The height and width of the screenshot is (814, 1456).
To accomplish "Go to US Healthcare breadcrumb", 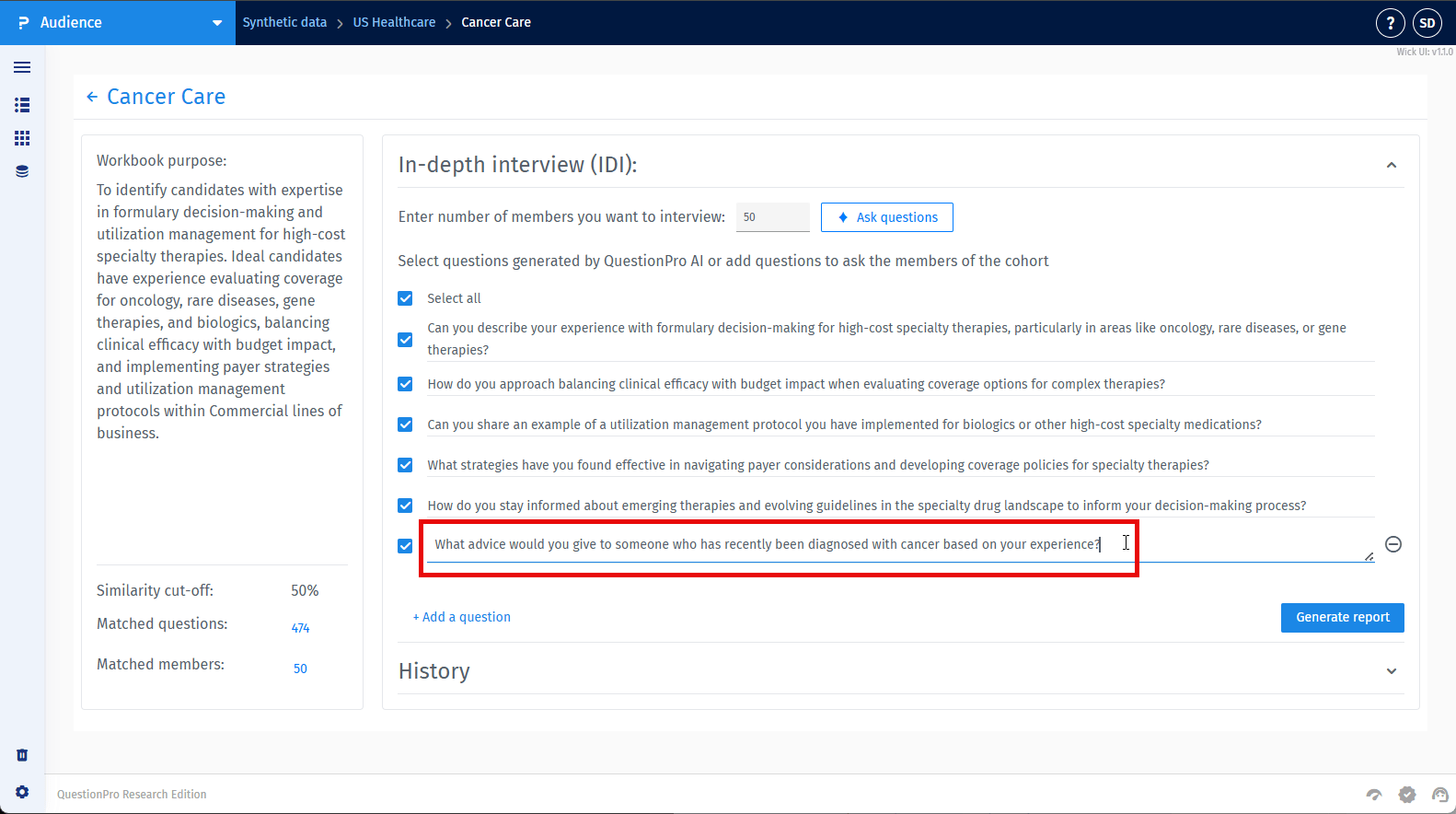I will (x=394, y=22).
